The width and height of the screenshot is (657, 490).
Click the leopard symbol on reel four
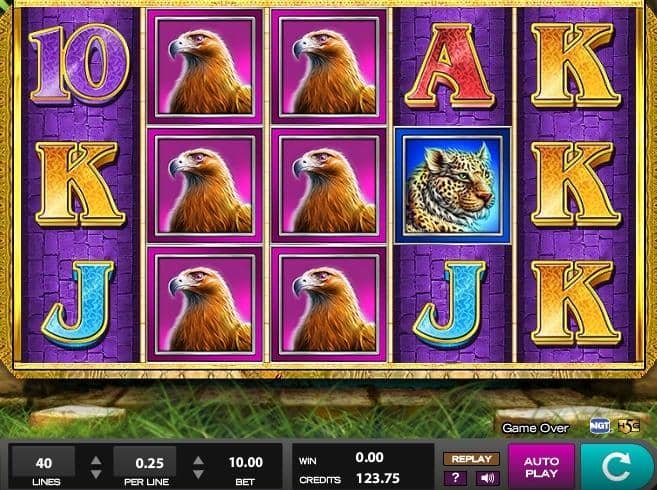[x=453, y=186]
